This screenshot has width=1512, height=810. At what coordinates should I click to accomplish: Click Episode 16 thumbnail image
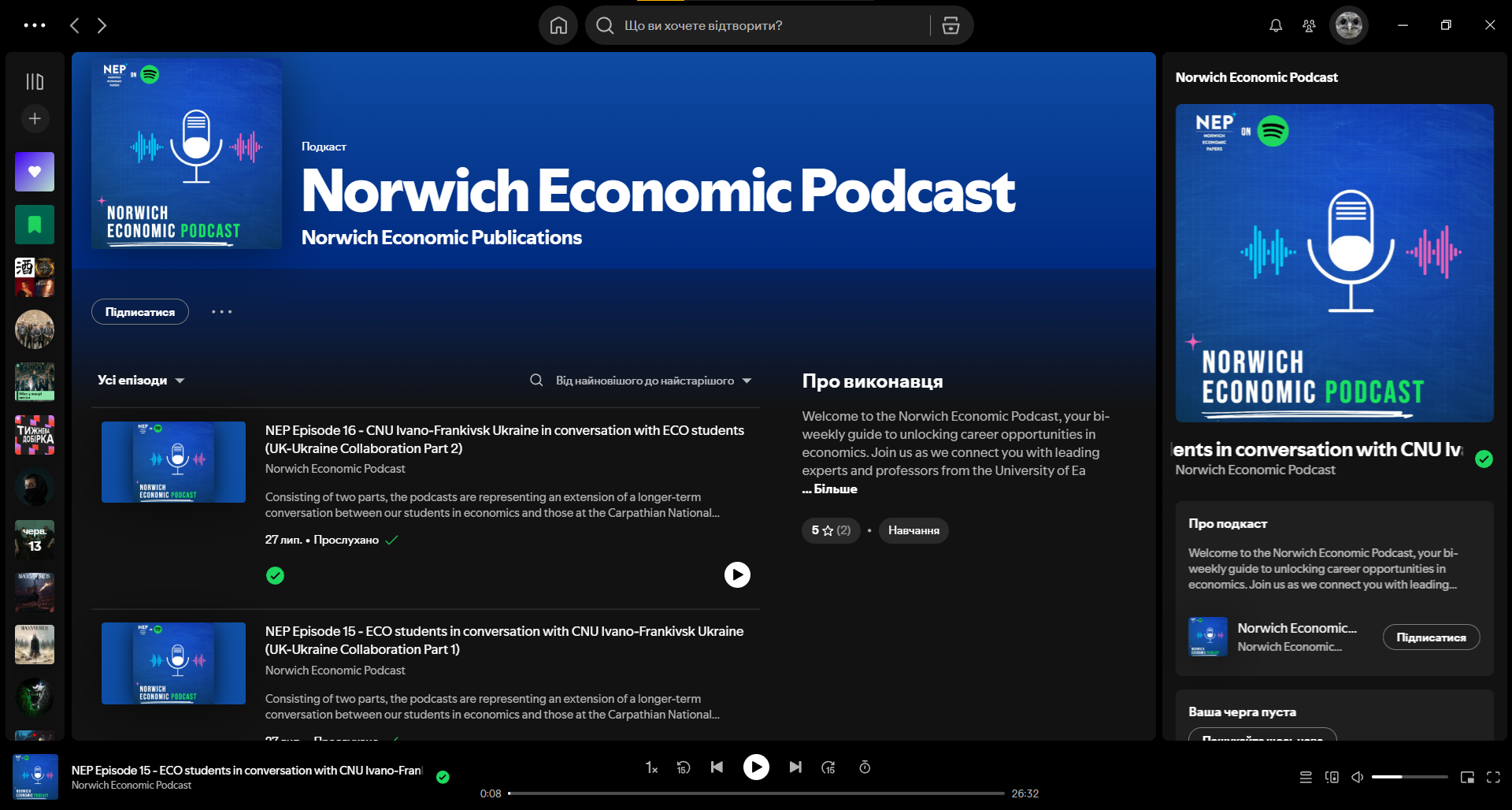(x=173, y=462)
